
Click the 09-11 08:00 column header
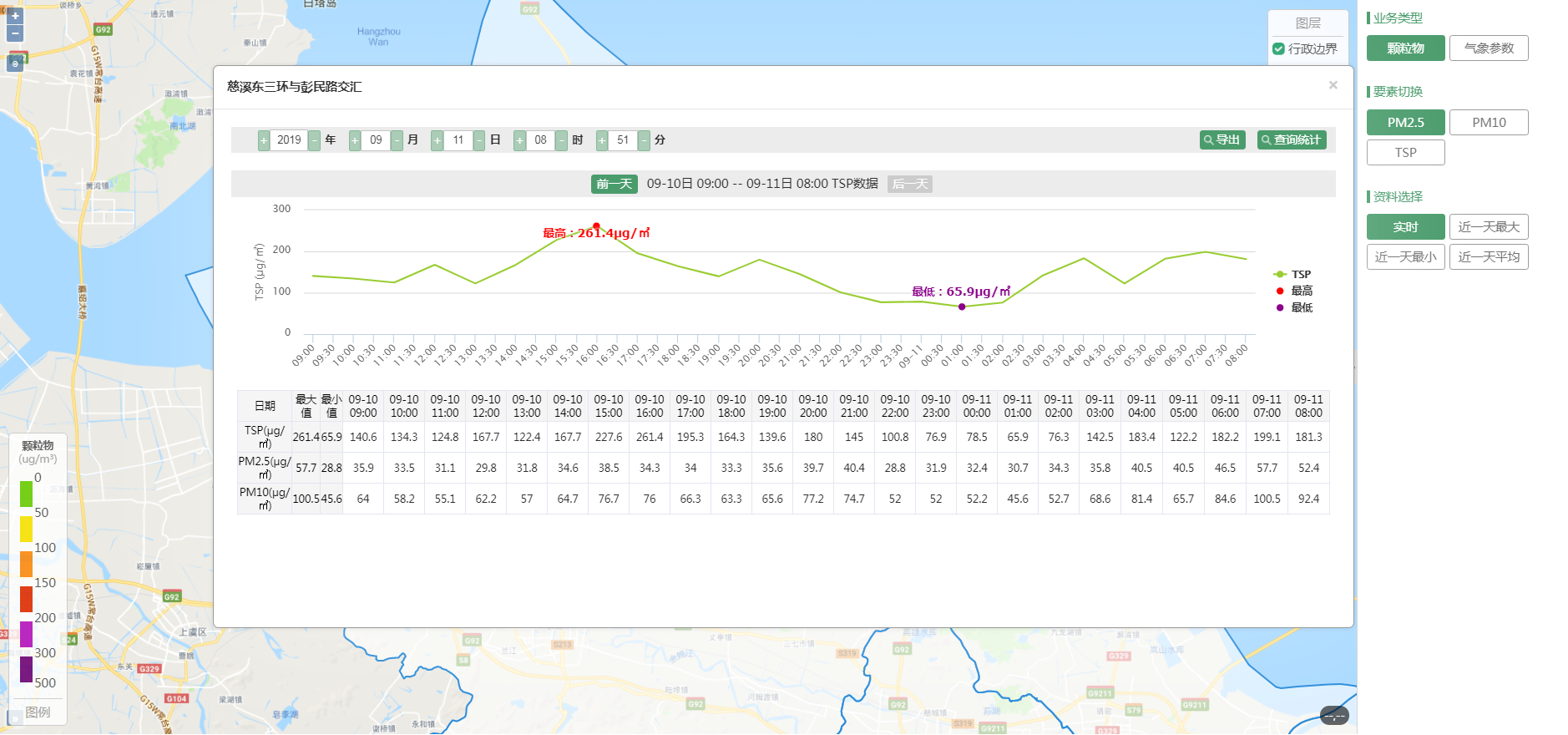coord(1308,406)
